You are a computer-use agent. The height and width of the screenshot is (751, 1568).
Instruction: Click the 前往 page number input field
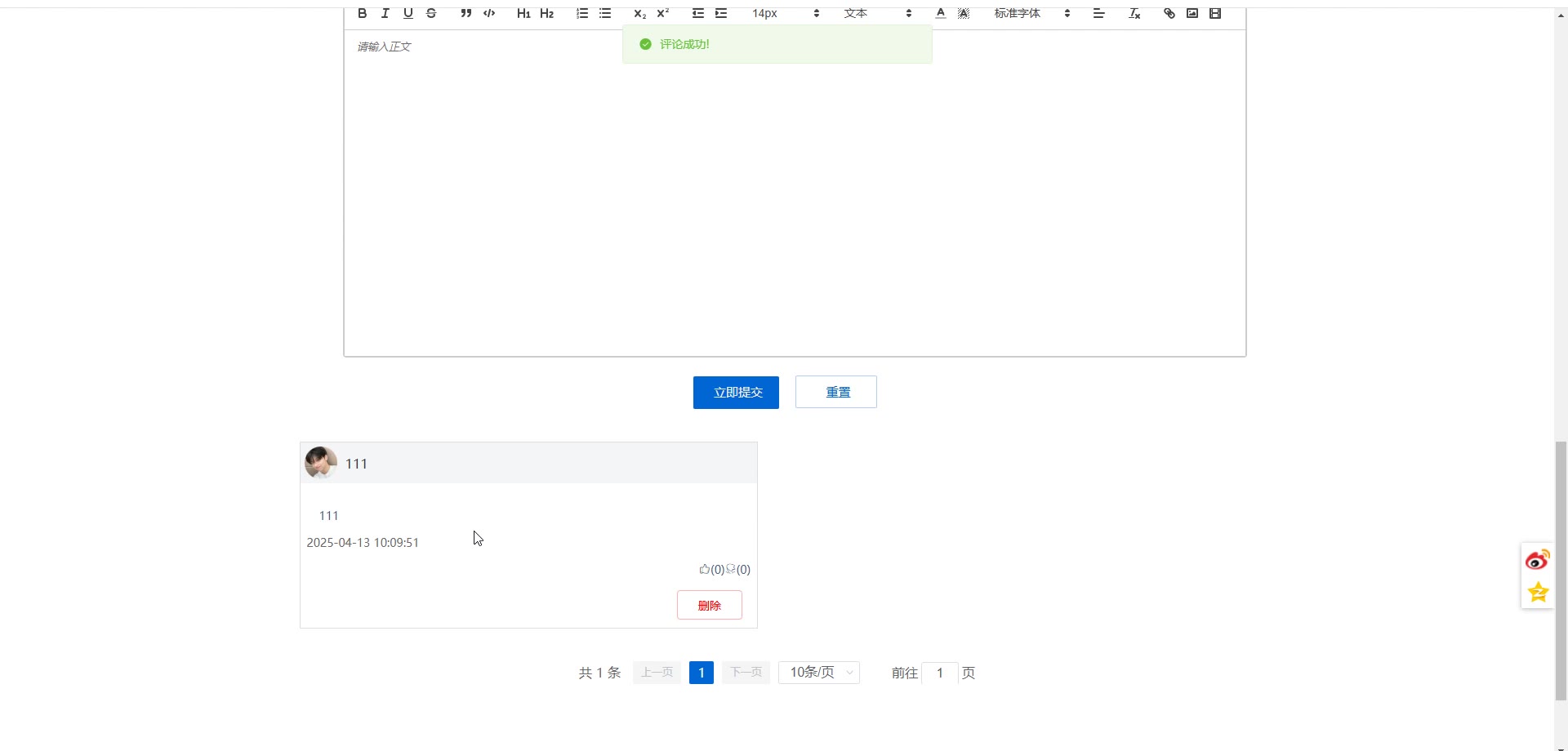(x=940, y=673)
